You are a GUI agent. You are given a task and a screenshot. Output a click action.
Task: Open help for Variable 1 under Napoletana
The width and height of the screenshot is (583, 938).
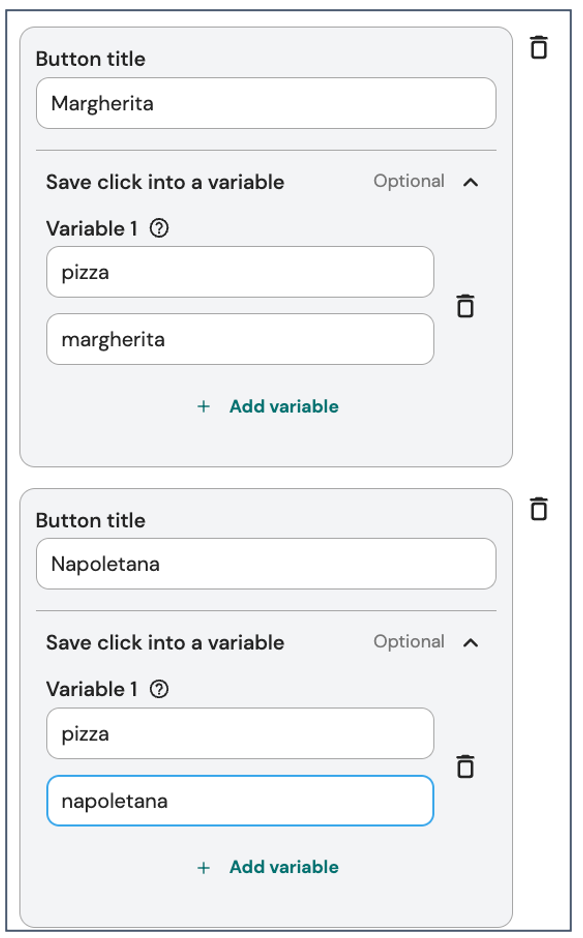click(x=159, y=689)
